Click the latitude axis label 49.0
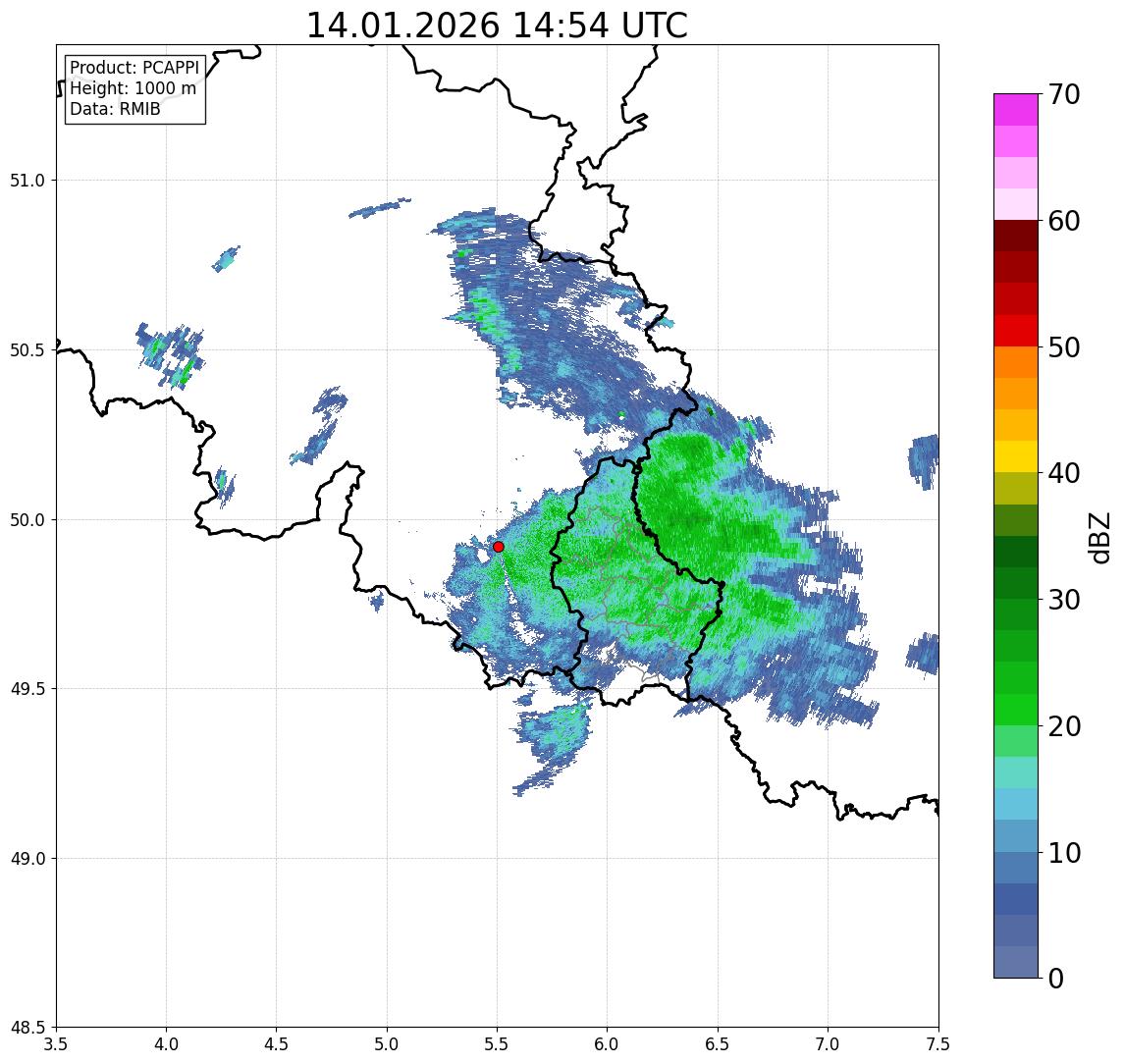The width and height of the screenshot is (1124, 1064). (27, 858)
